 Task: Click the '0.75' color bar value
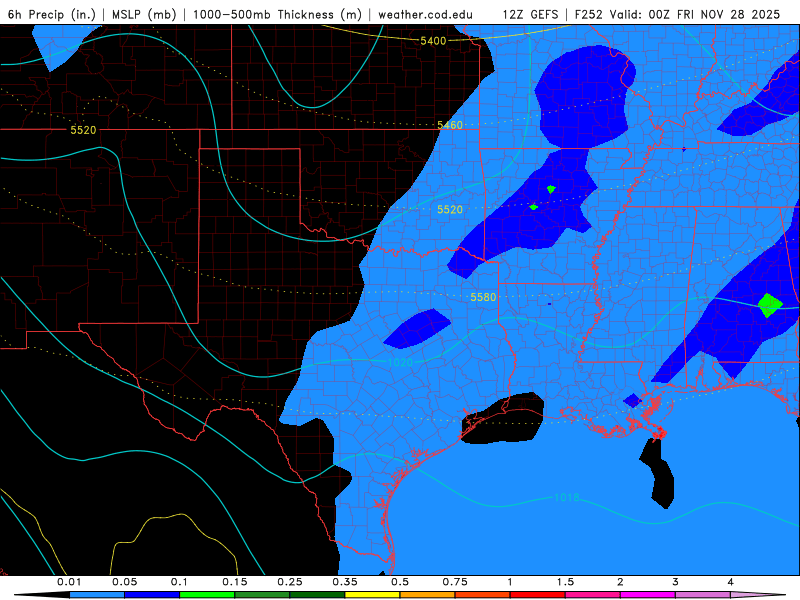455,582
